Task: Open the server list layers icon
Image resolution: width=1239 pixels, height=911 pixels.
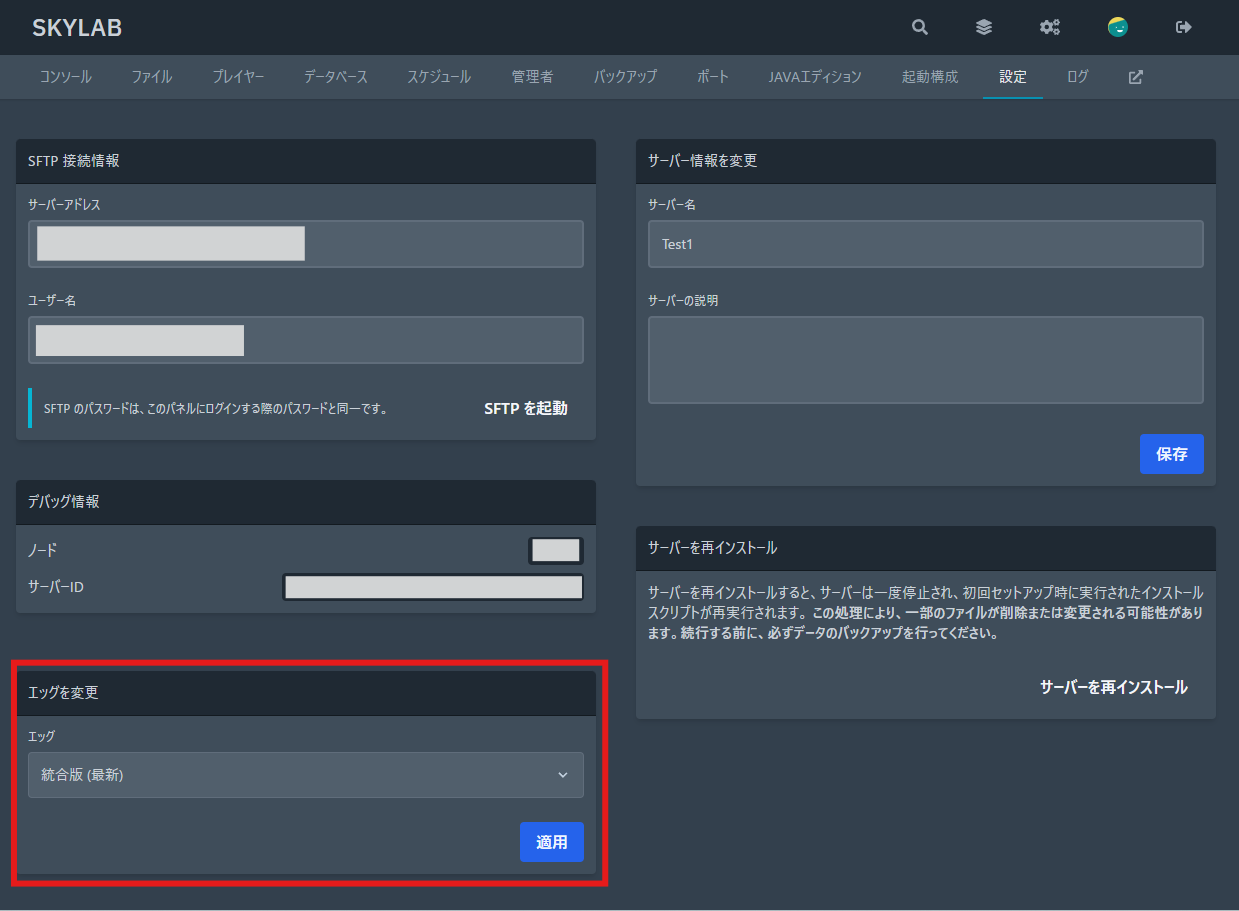Action: (984, 28)
